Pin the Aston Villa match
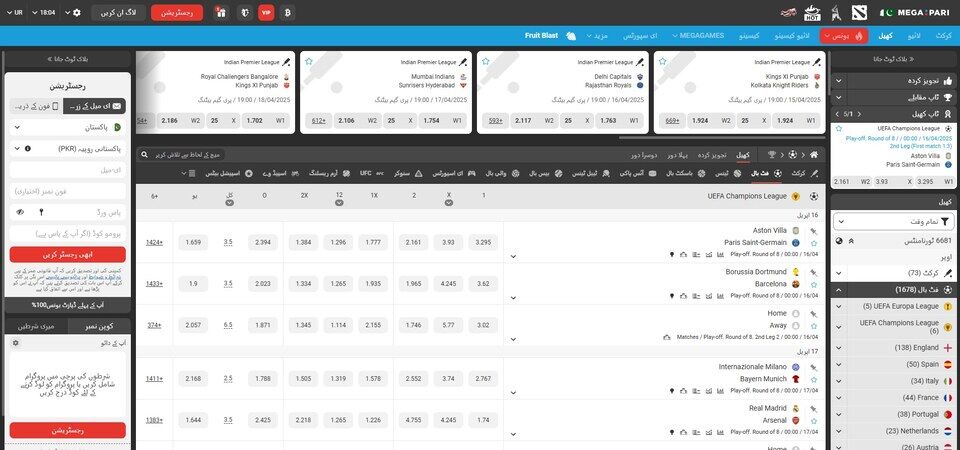This screenshot has height=450, width=960. tap(814, 231)
